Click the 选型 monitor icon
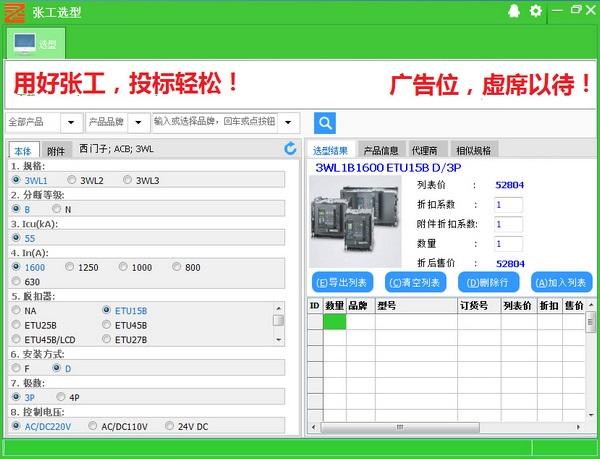 pos(25,42)
